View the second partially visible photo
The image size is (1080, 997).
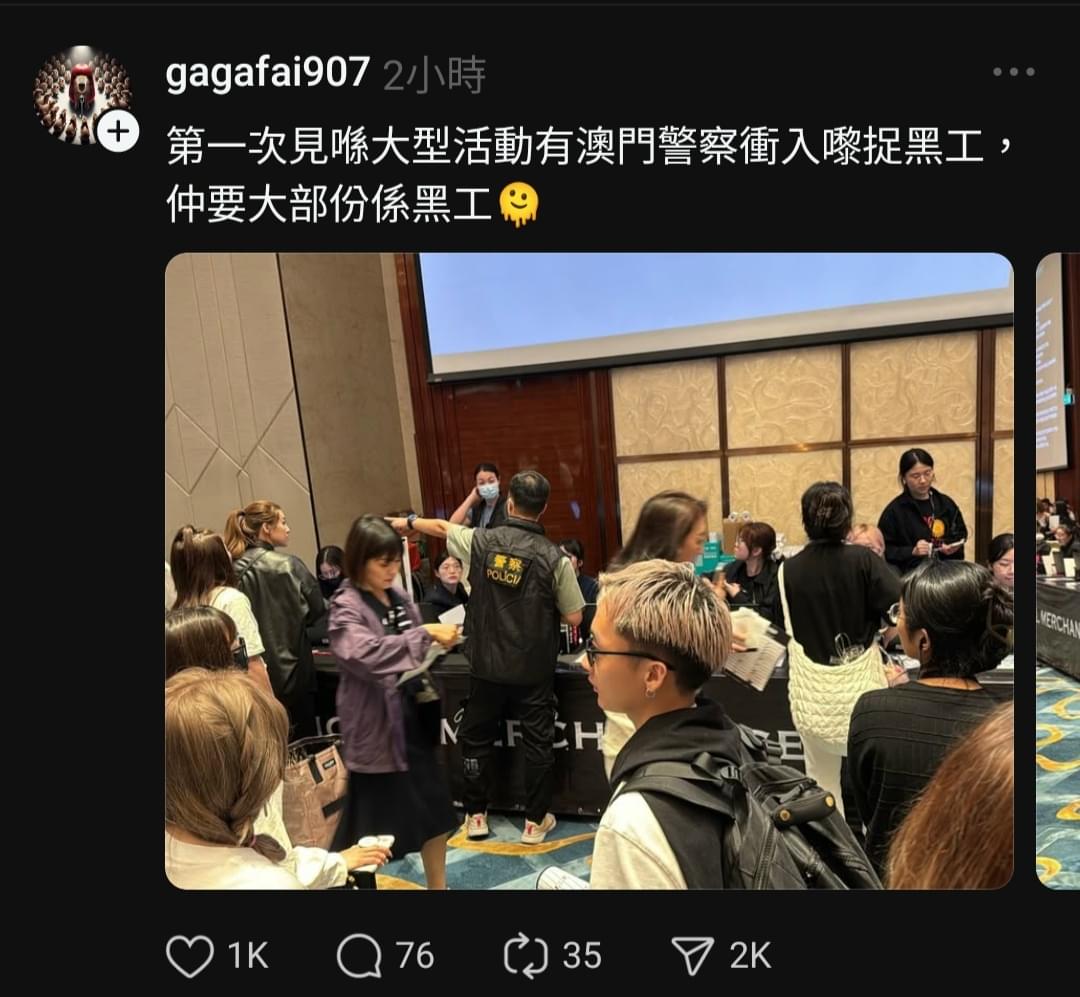click(1059, 571)
